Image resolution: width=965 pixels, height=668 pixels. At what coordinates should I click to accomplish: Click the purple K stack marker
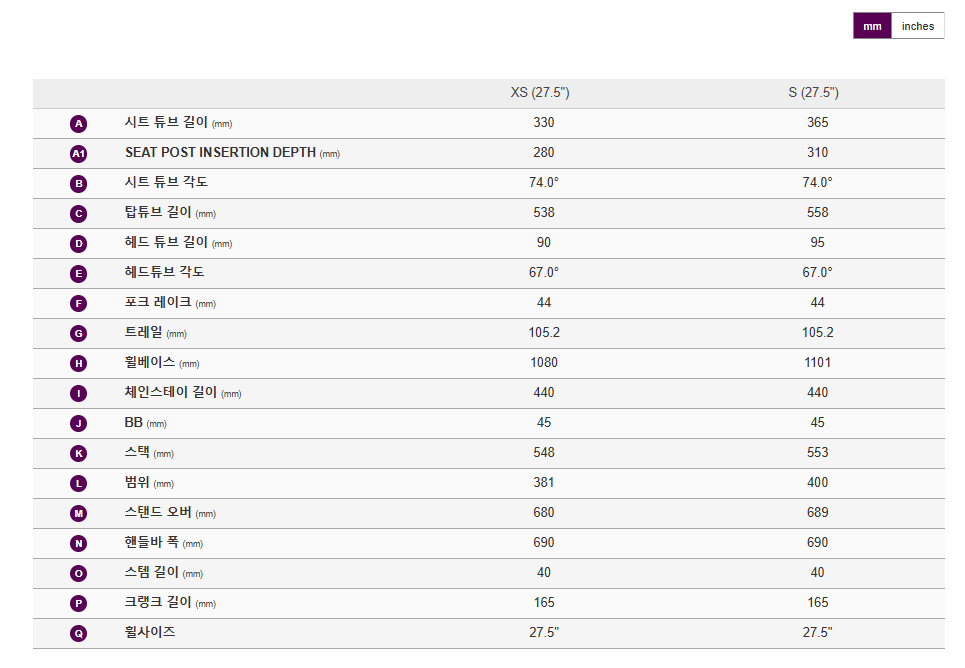pyautogui.click(x=78, y=454)
